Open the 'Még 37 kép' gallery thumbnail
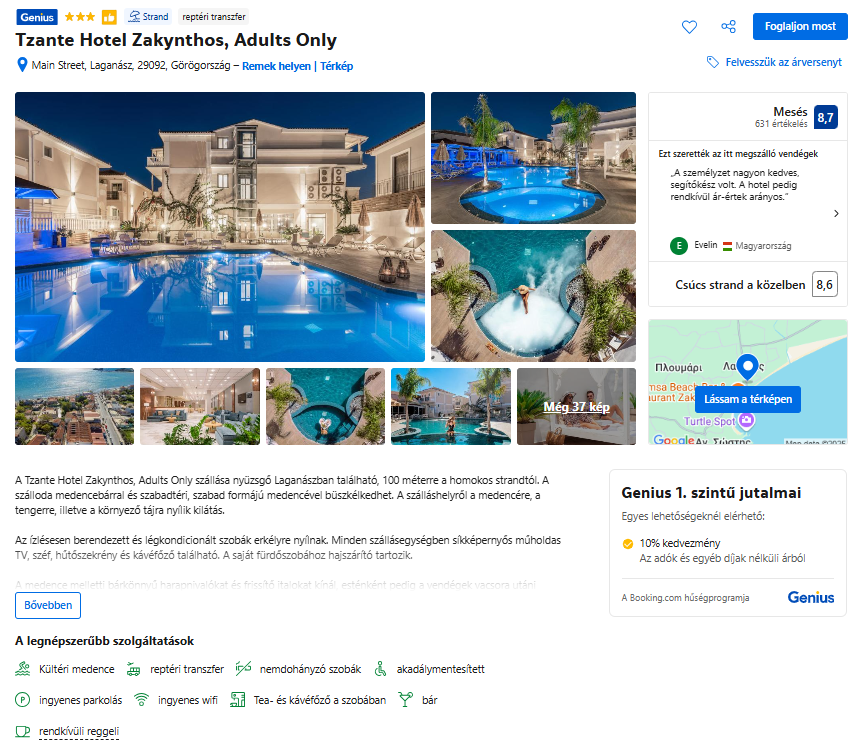 coord(576,406)
